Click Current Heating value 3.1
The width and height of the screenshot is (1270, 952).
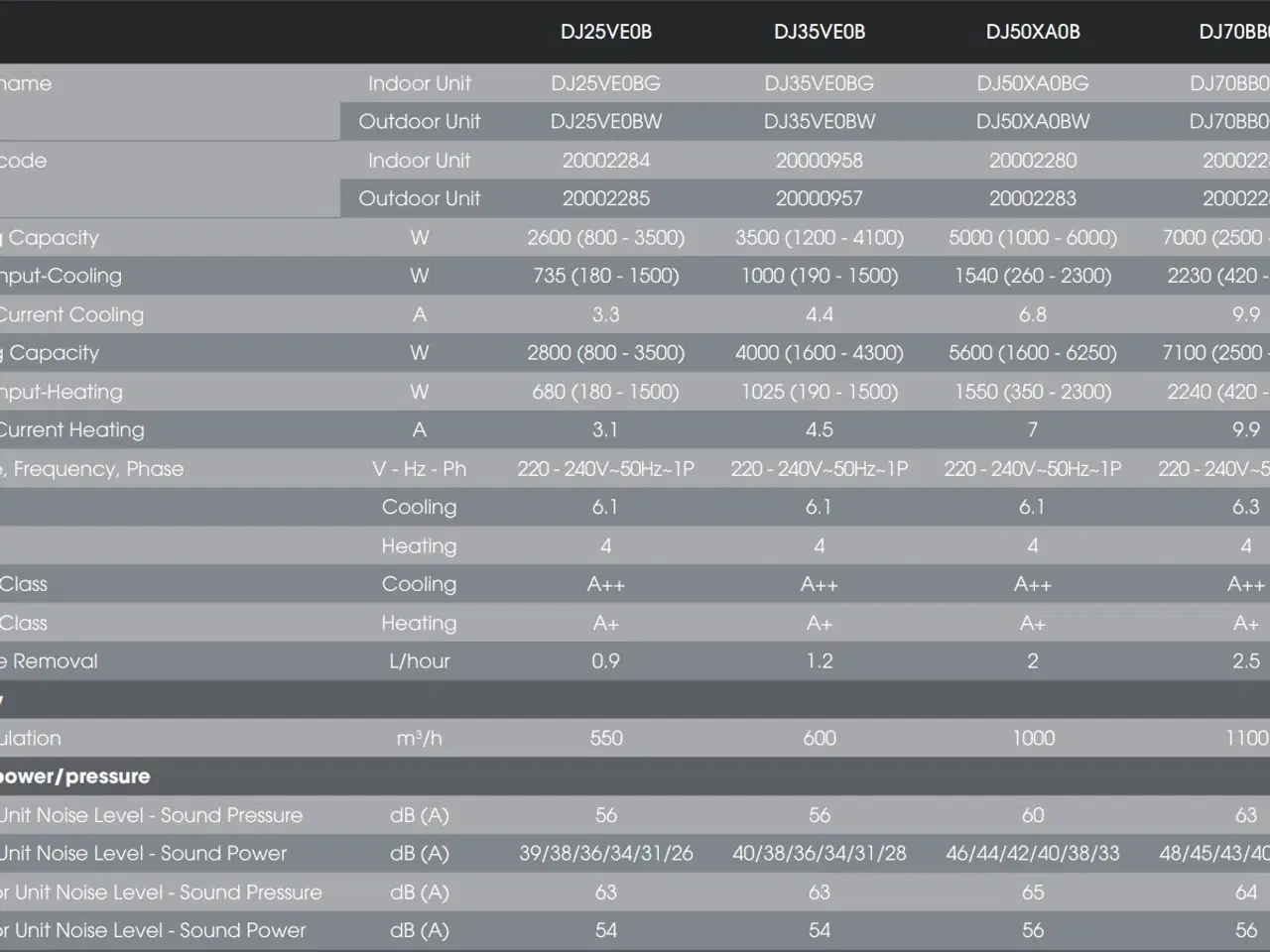coord(606,430)
